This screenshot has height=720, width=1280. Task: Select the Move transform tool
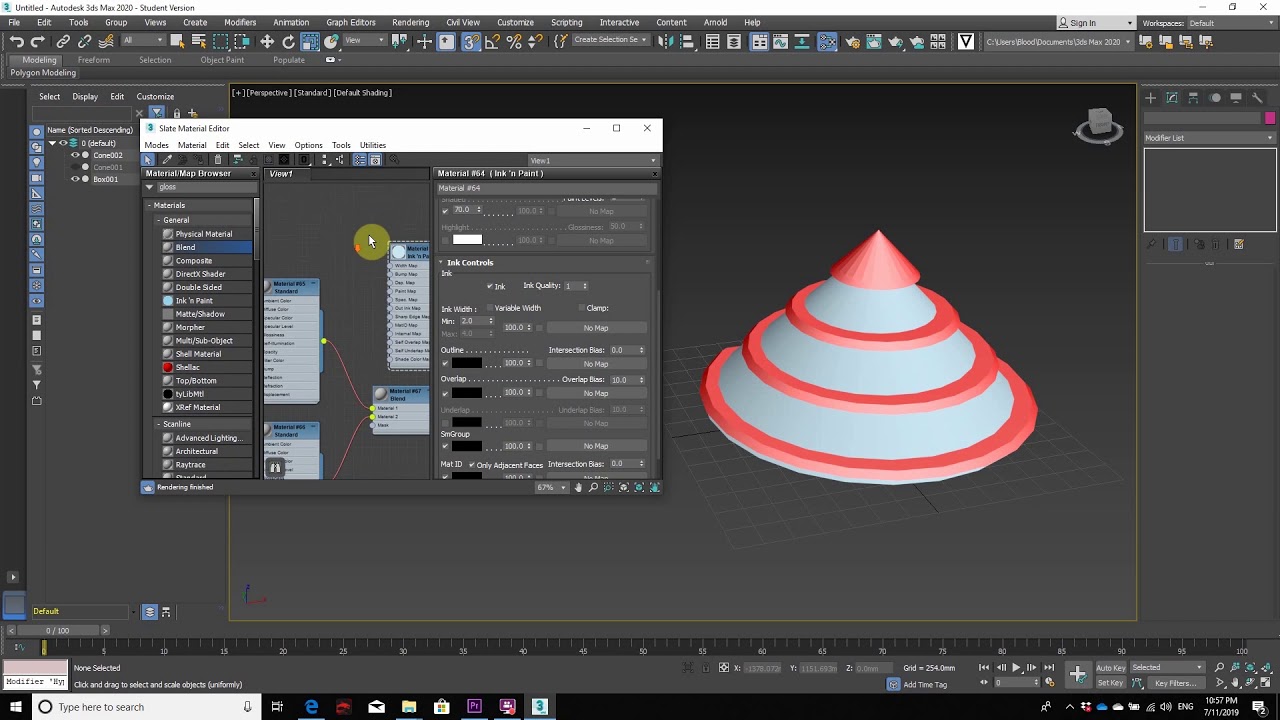(267, 41)
